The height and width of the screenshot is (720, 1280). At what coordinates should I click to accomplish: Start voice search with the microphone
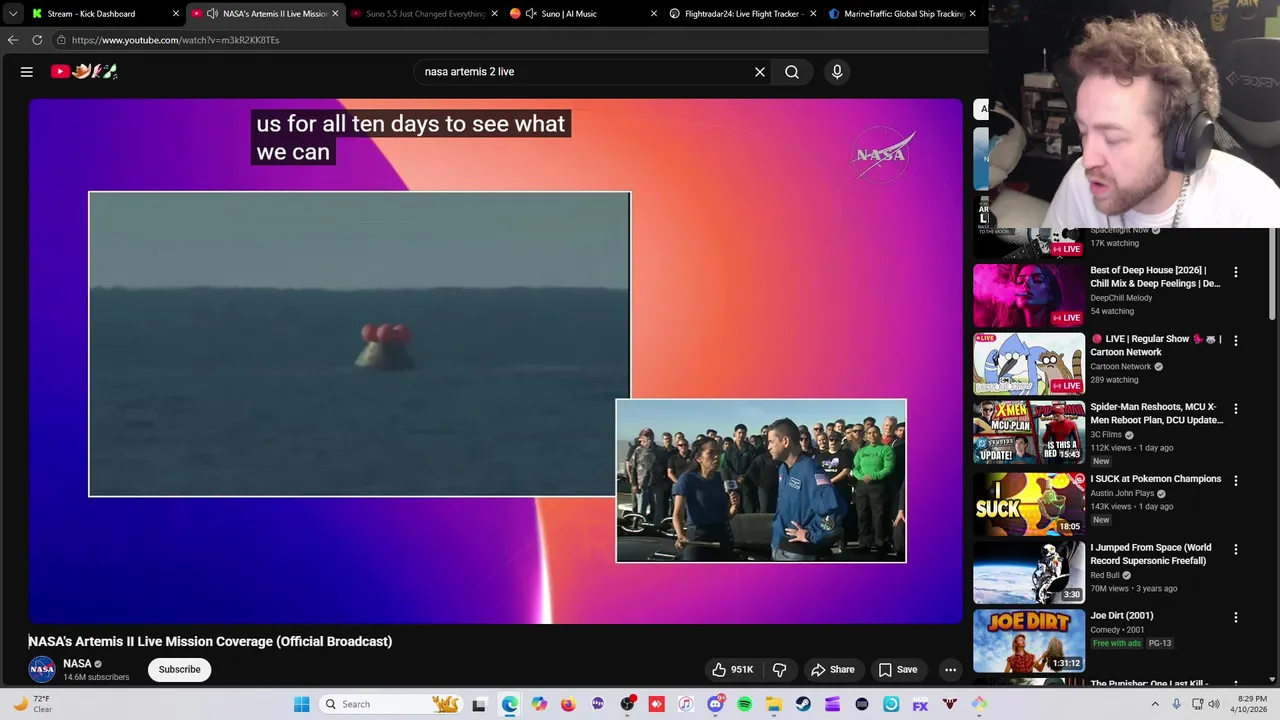(x=837, y=72)
